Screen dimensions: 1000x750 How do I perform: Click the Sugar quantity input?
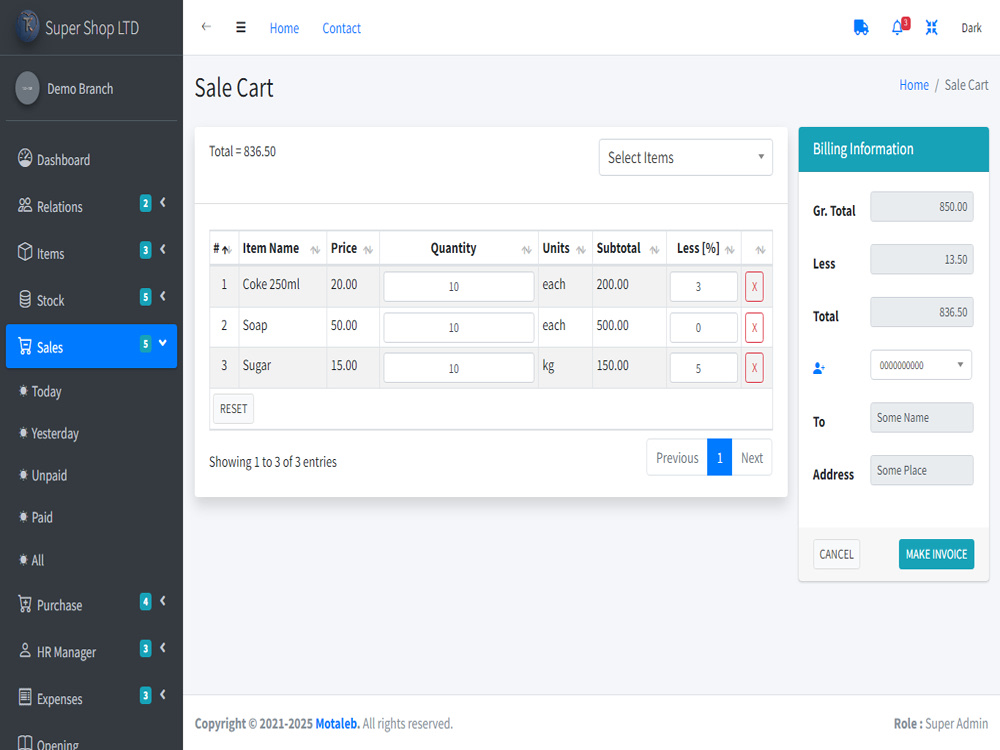459,368
